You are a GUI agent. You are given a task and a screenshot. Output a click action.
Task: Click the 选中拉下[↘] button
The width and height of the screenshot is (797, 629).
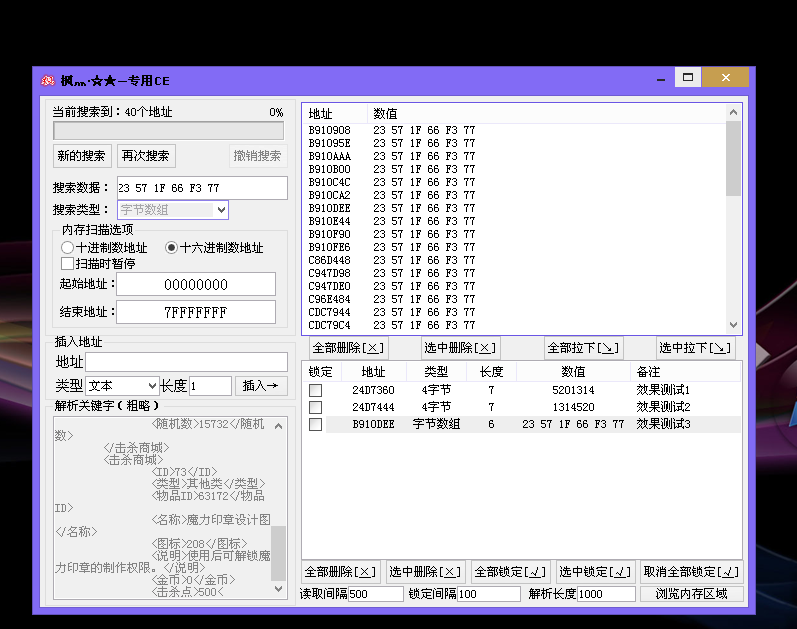point(695,348)
